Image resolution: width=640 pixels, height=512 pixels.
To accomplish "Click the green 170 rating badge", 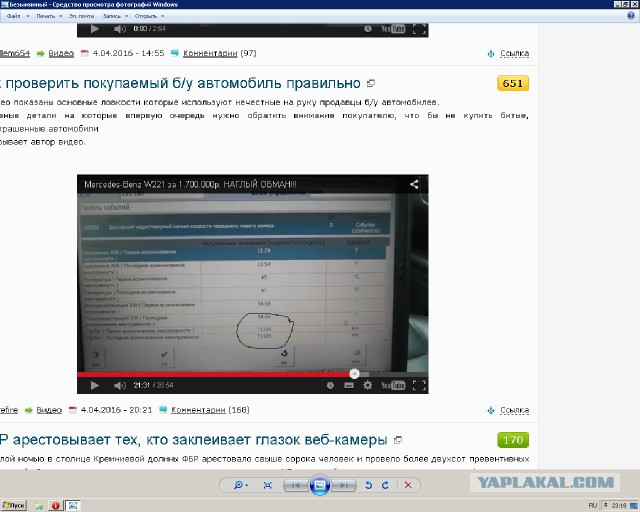I will pos(513,440).
